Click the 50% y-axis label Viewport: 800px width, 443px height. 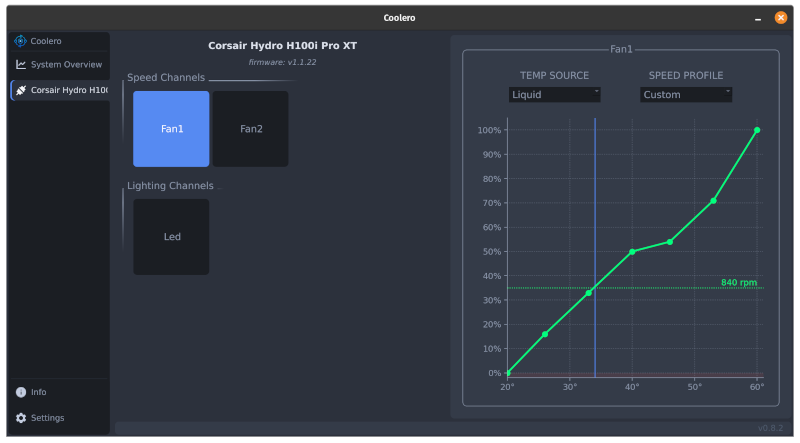pos(492,252)
